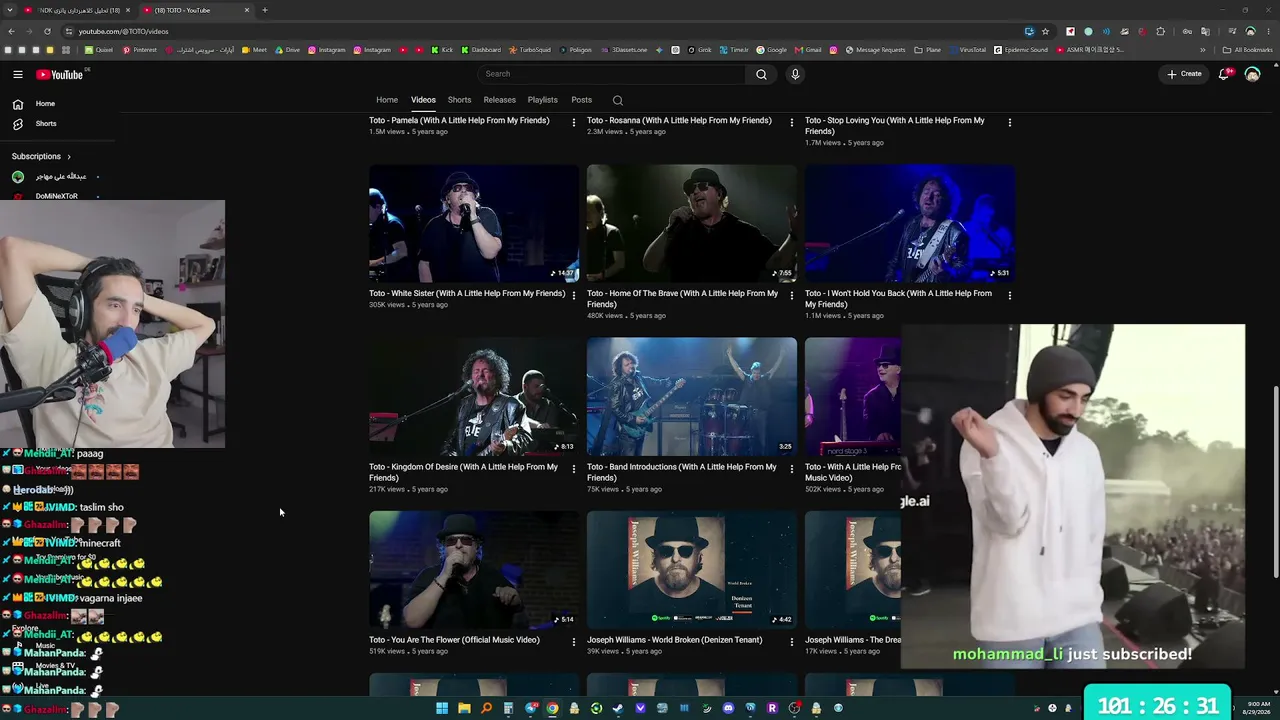Open the Pinterest bookmark

(x=140, y=50)
